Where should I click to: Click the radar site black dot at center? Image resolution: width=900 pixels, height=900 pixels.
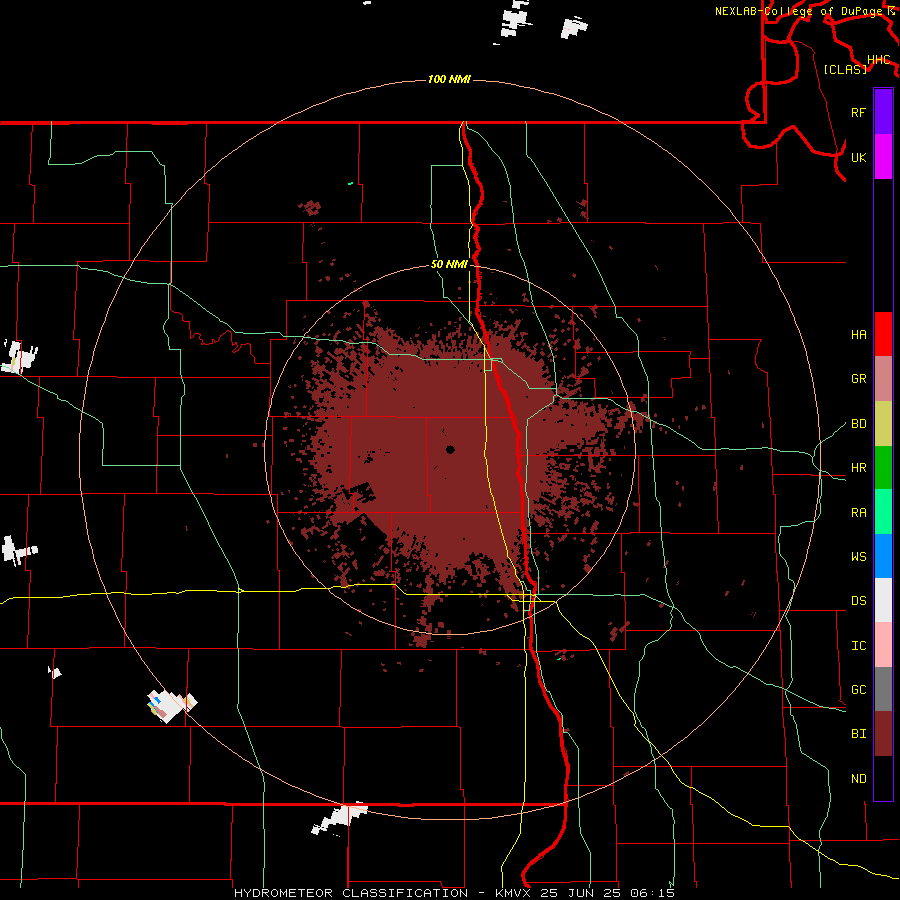[450, 449]
